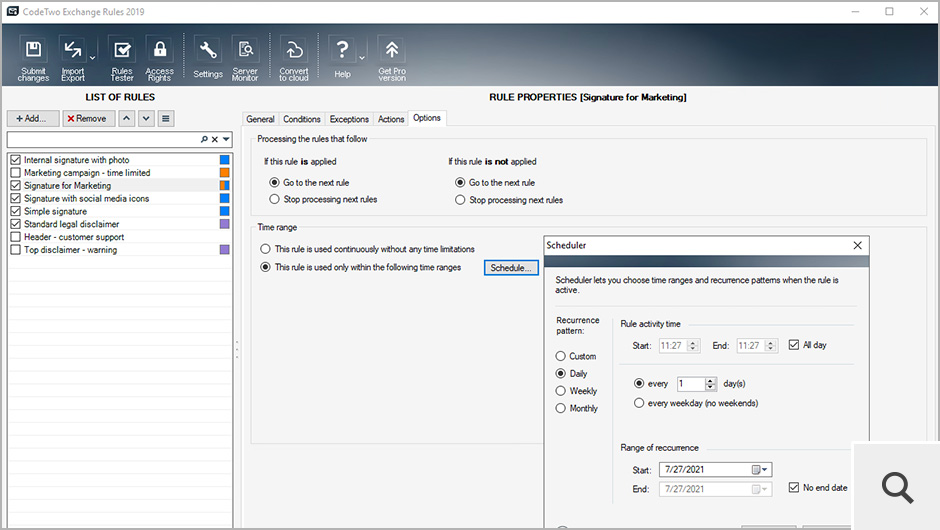Click blue swatch of Internal signature with photo
Screen dimensions: 940x530
[224, 160]
